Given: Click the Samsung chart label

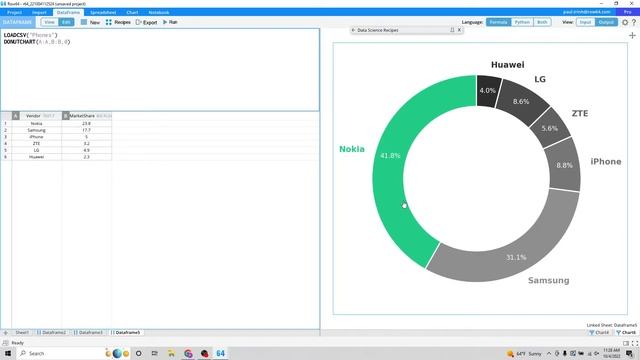Looking at the screenshot, I should click(x=549, y=280).
